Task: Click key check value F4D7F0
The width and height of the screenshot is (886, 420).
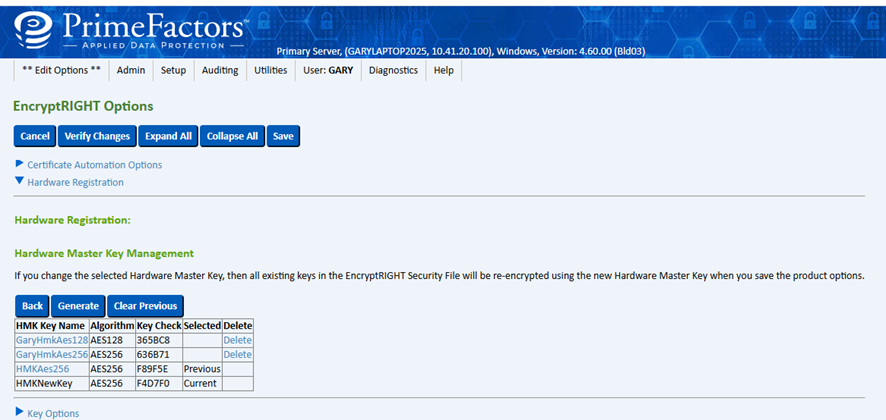Action: 159,383
